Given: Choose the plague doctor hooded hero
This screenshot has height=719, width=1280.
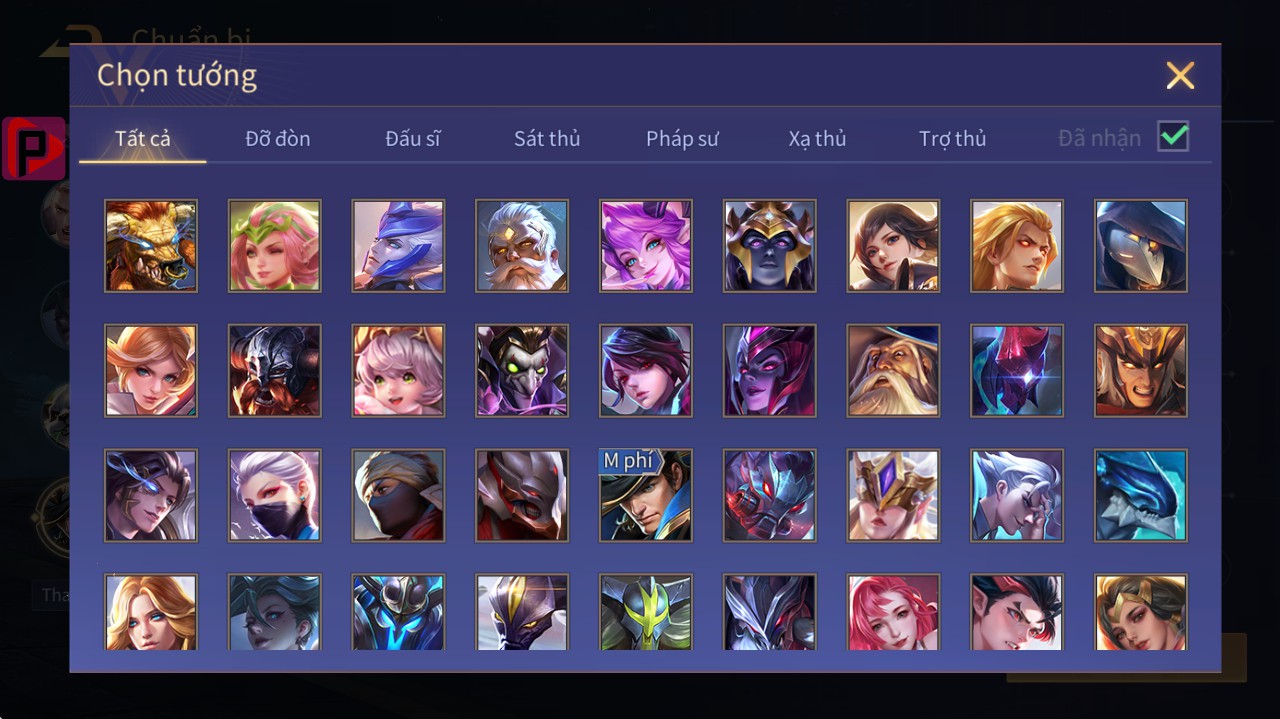Looking at the screenshot, I should [1141, 246].
